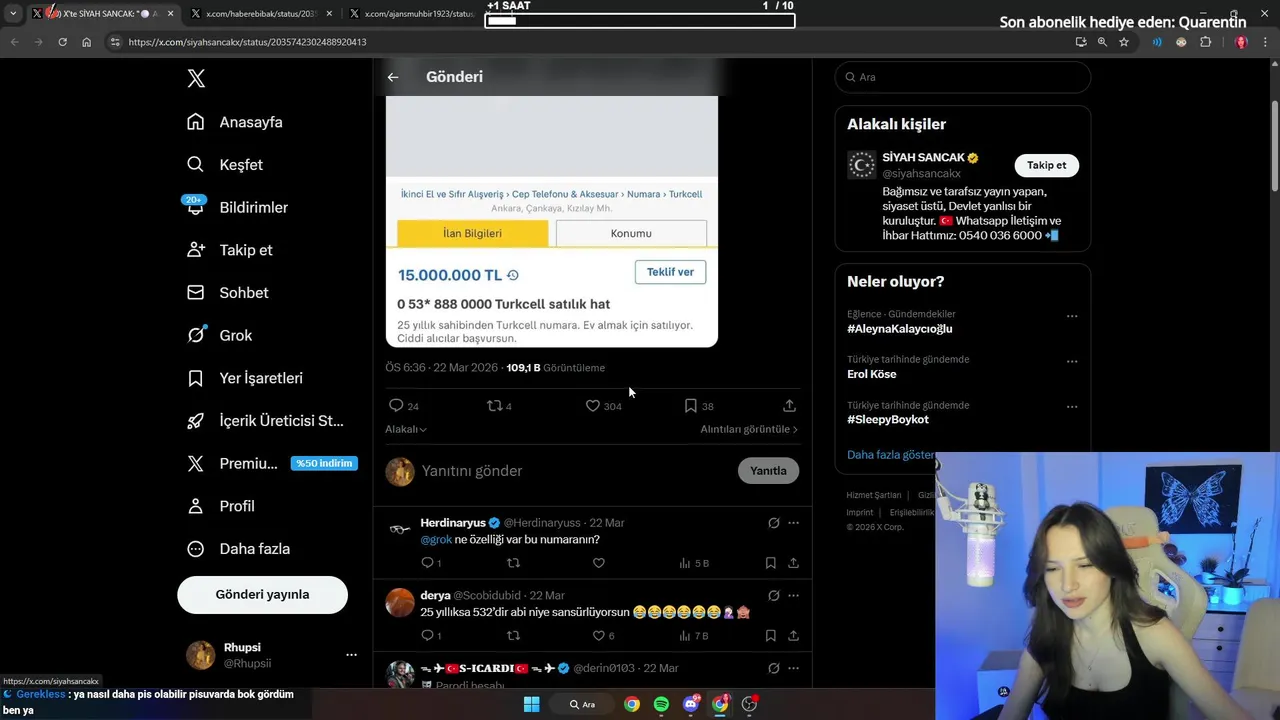Open more options on derya reply
The height and width of the screenshot is (720, 1280).
(x=793, y=595)
